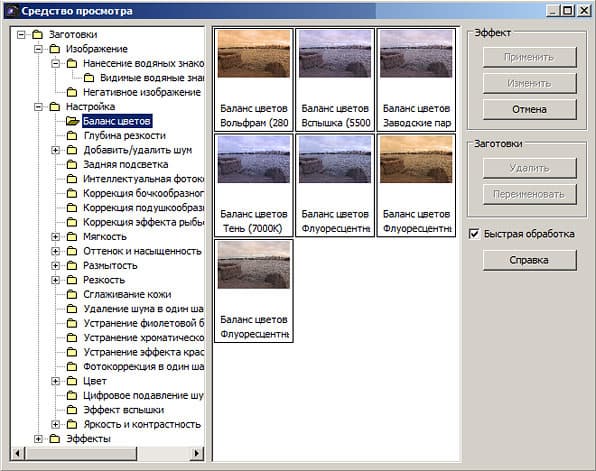Click open folder icon of Баланс цветов
Viewport: 596px width, 471px height.
coord(72,121)
